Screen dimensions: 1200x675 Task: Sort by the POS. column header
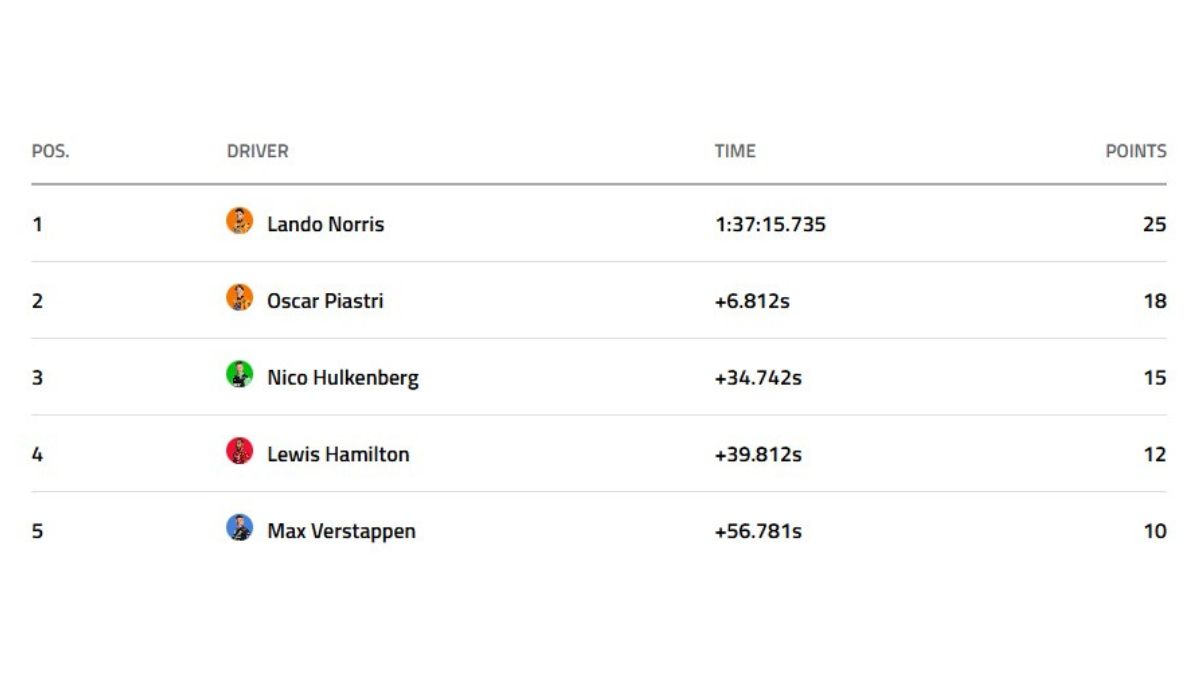click(50, 152)
